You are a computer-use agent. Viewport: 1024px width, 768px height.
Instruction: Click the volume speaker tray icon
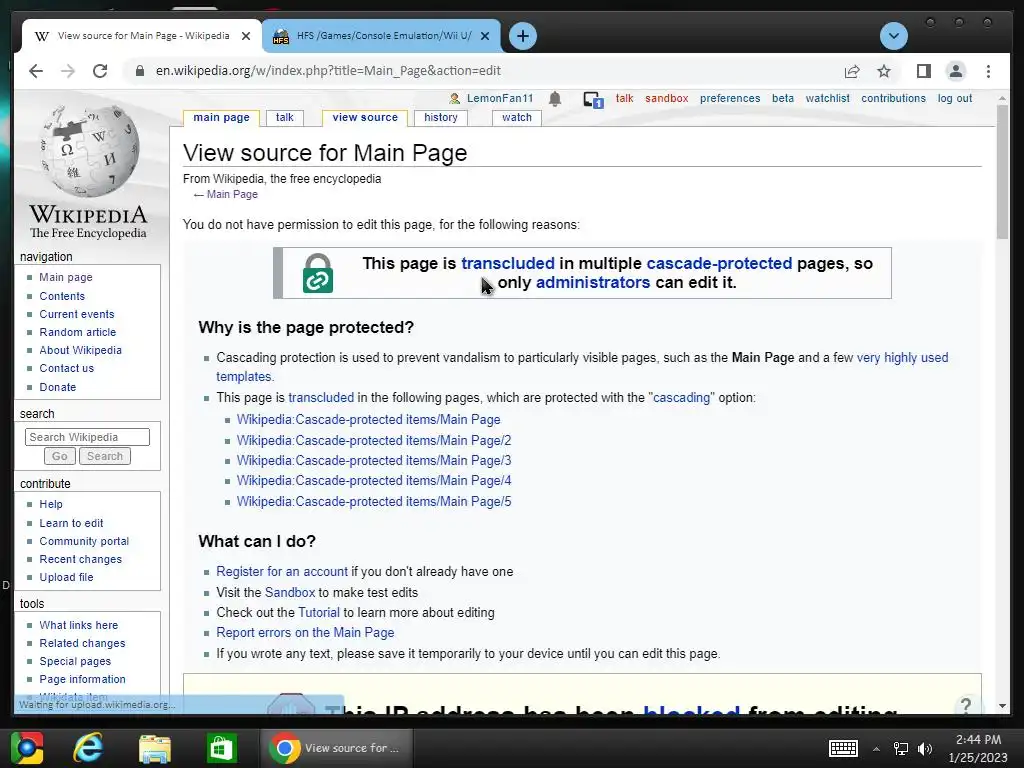coord(925,748)
